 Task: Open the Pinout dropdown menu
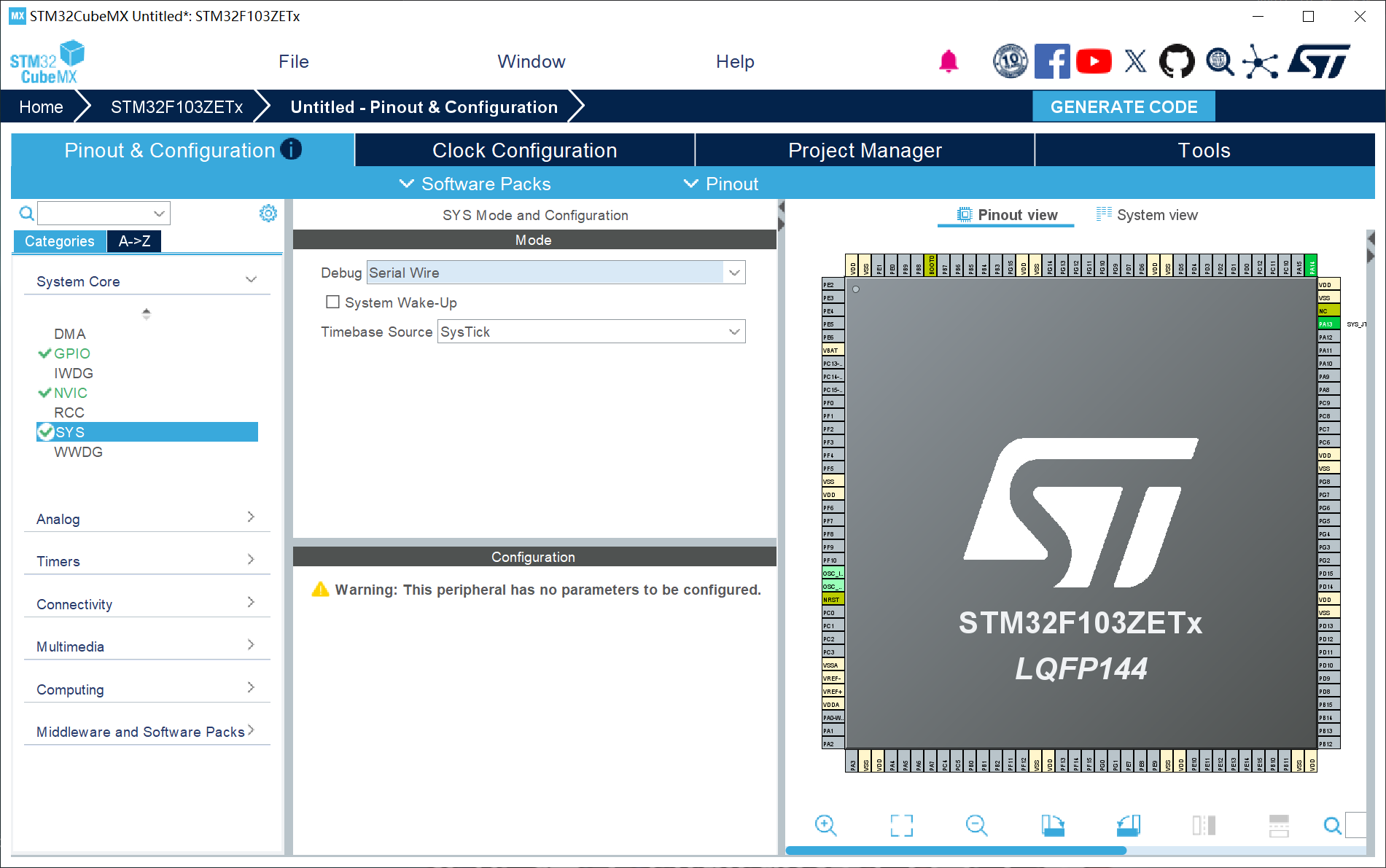point(721,184)
